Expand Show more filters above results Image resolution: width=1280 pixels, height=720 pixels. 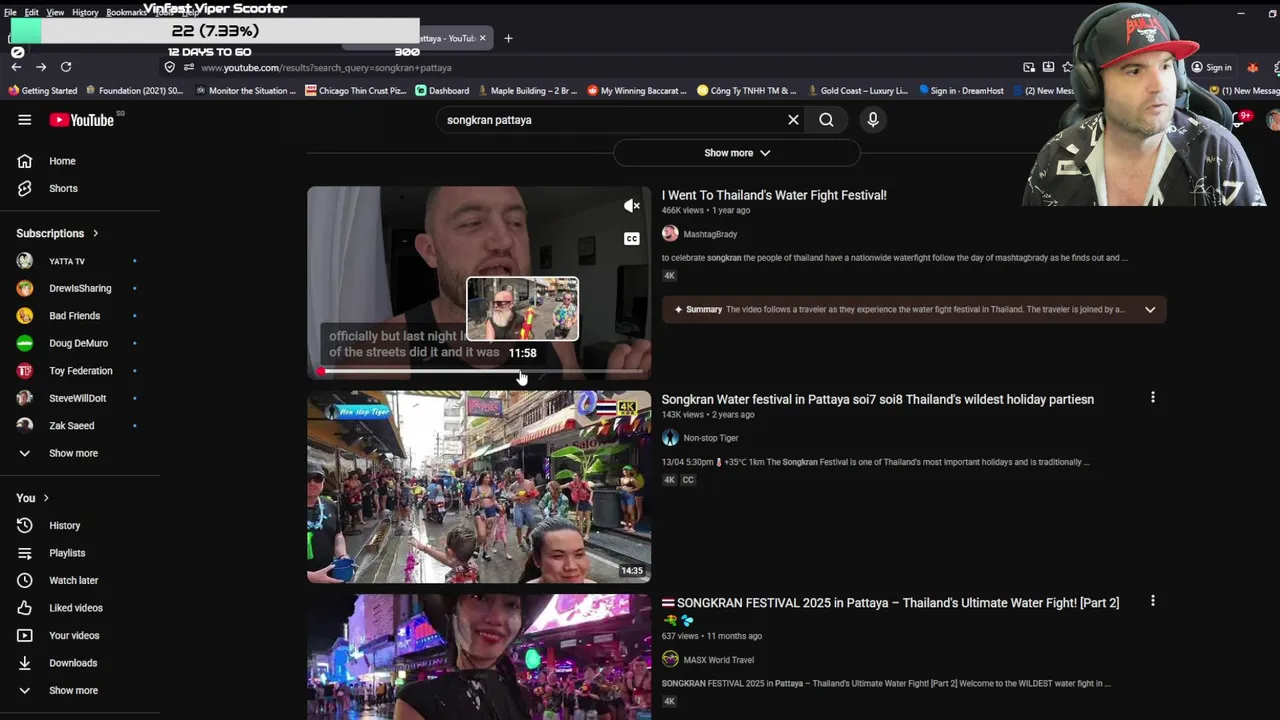point(737,153)
